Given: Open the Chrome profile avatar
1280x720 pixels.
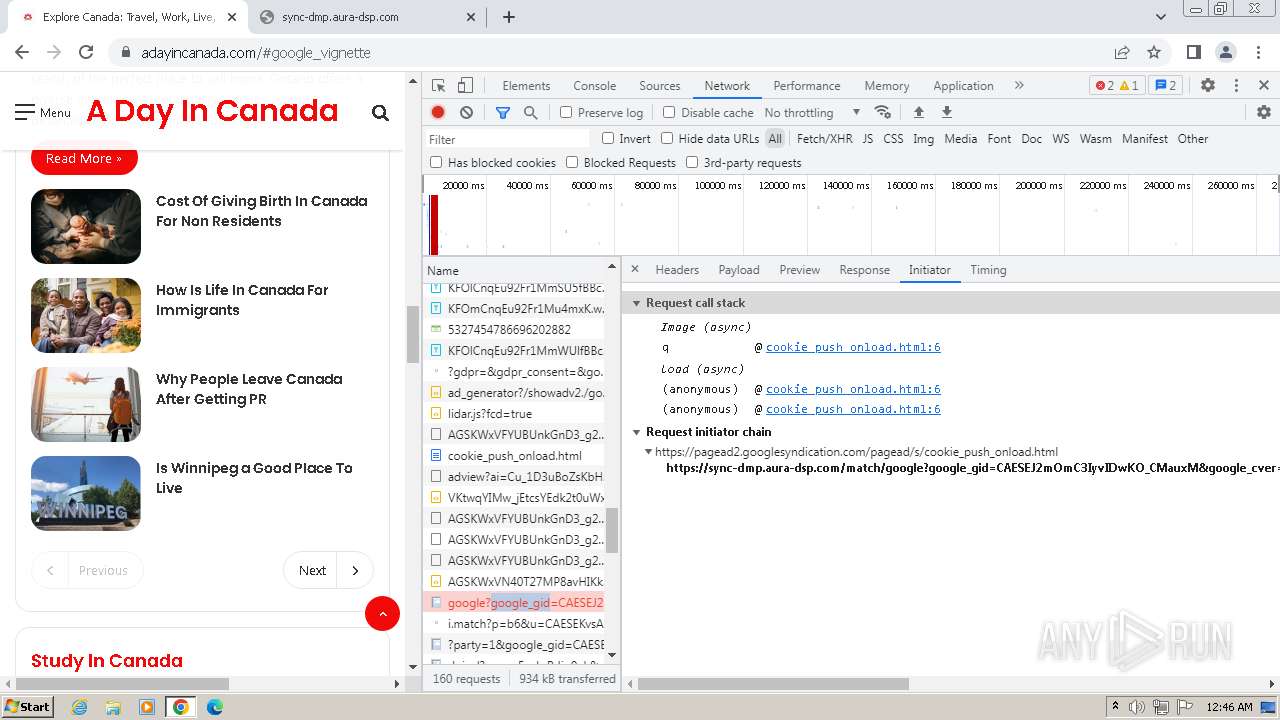Looking at the screenshot, I should point(1226,52).
